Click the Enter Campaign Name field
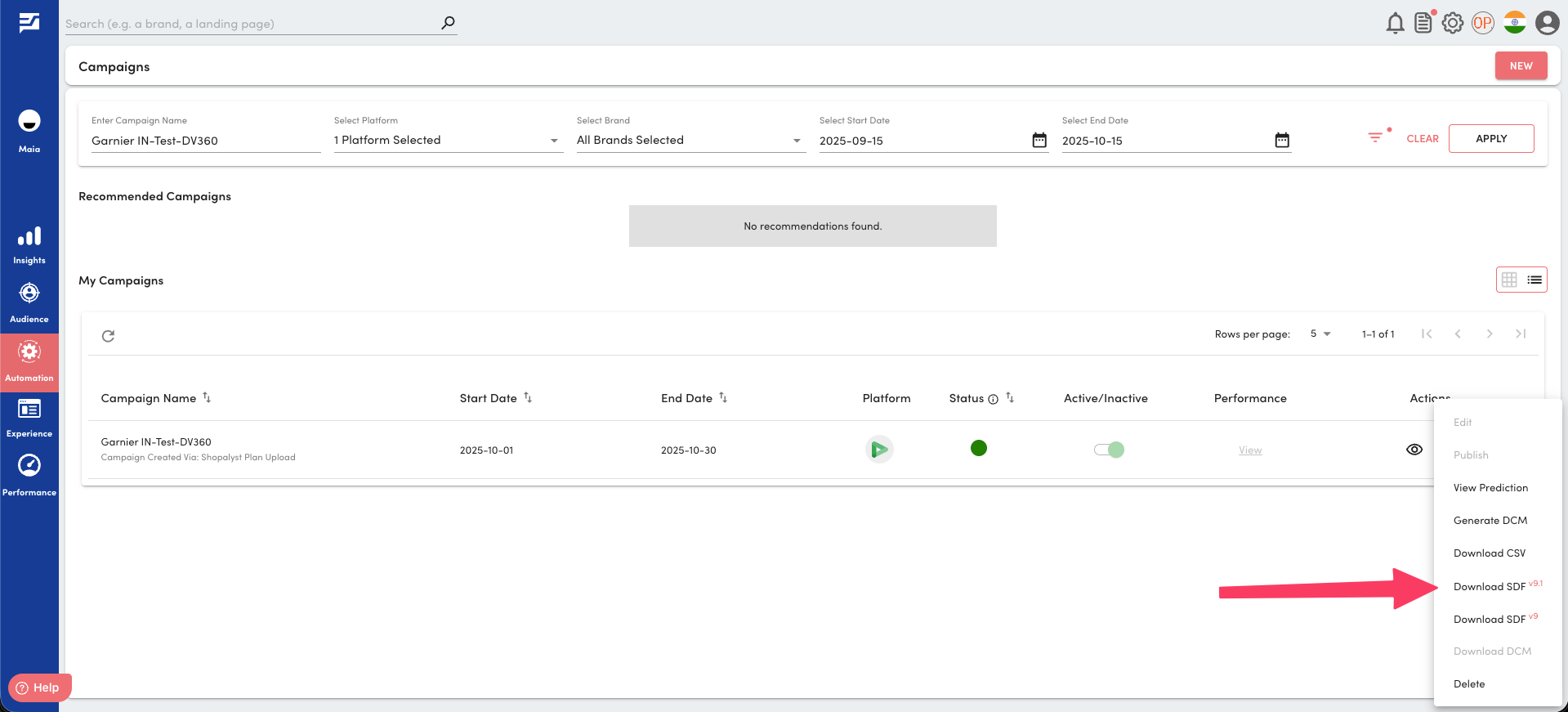 click(206, 141)
